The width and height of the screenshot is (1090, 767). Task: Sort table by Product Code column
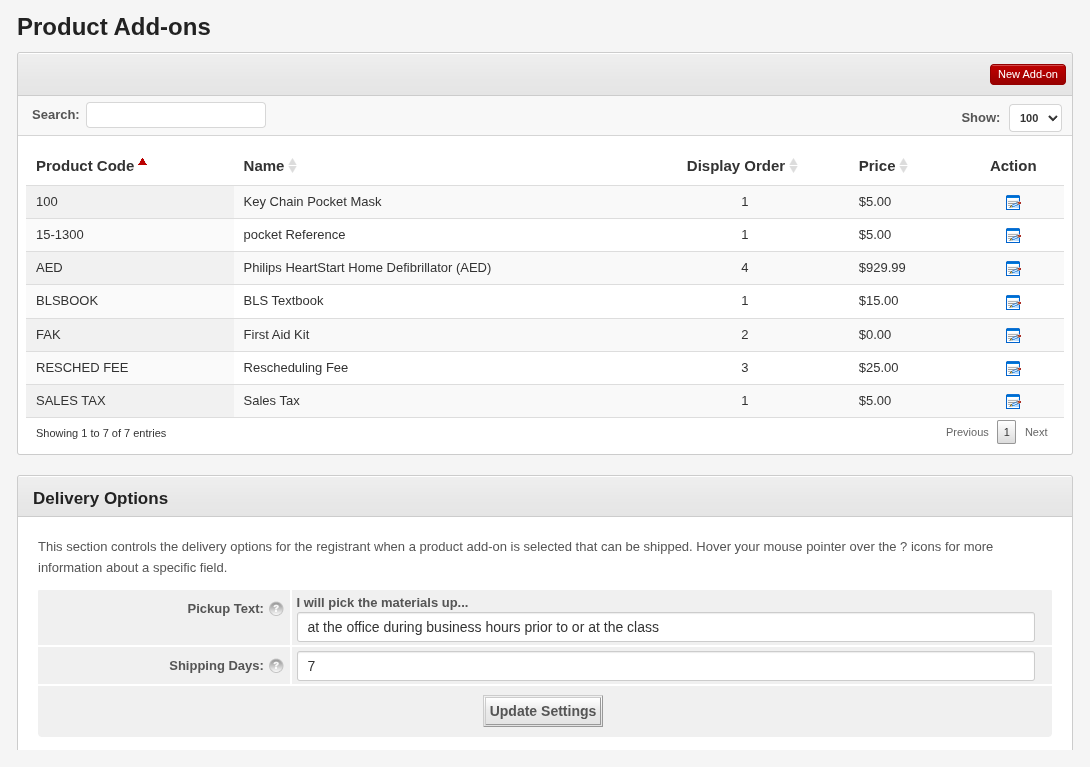[85, 166]
